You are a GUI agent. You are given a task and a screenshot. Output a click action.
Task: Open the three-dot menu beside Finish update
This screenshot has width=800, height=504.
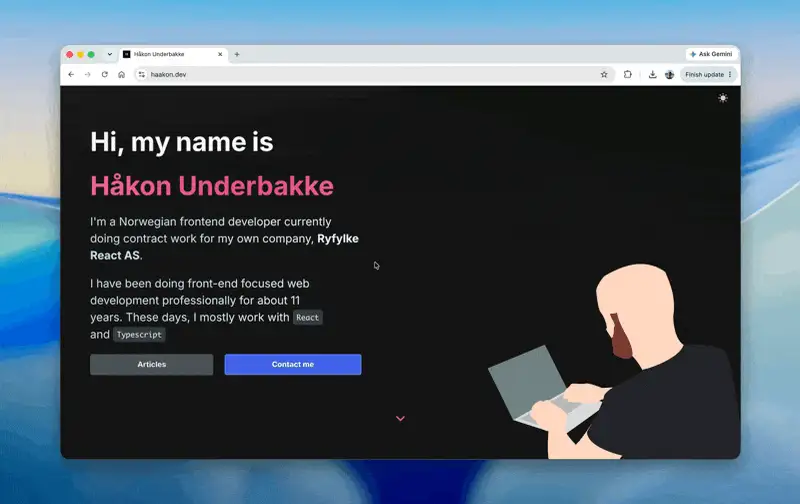[730, 74]
